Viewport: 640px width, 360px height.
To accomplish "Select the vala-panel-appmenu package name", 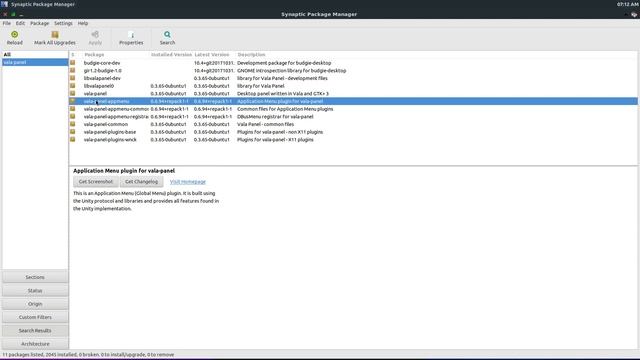I will point(107,101).
